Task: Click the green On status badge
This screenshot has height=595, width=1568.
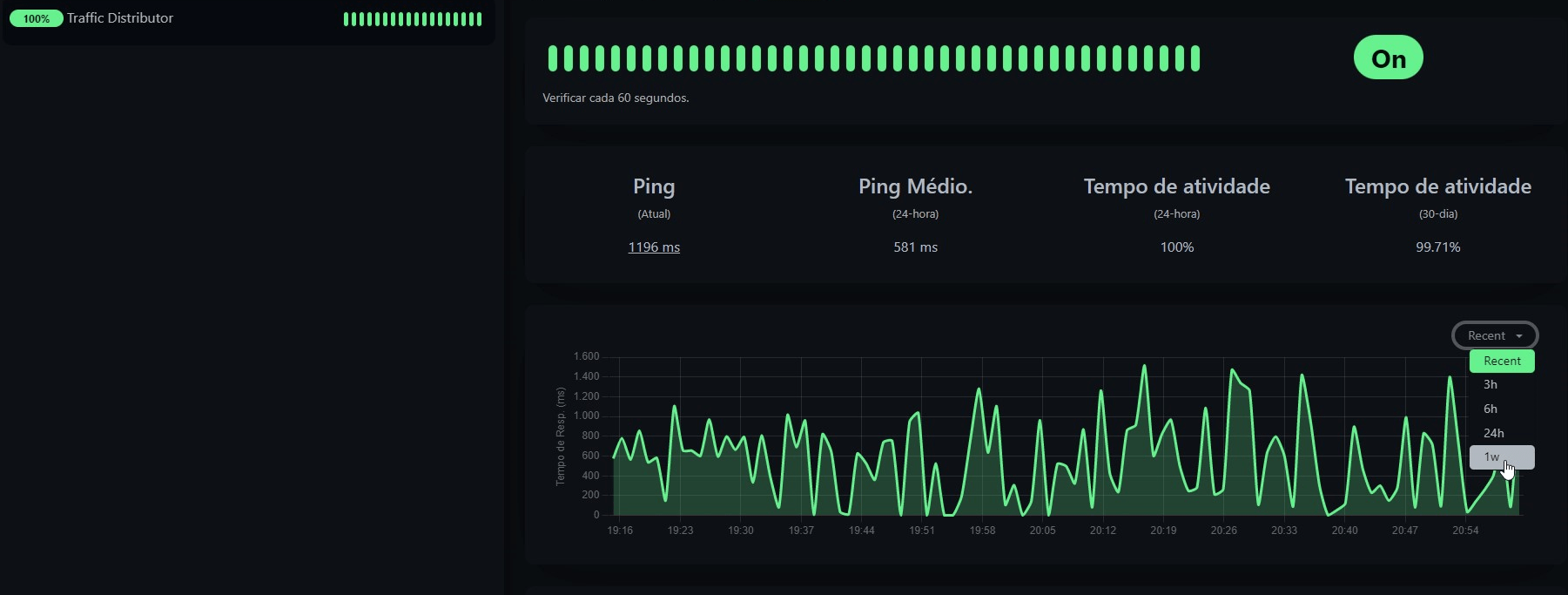Action: coord(1388,57)
